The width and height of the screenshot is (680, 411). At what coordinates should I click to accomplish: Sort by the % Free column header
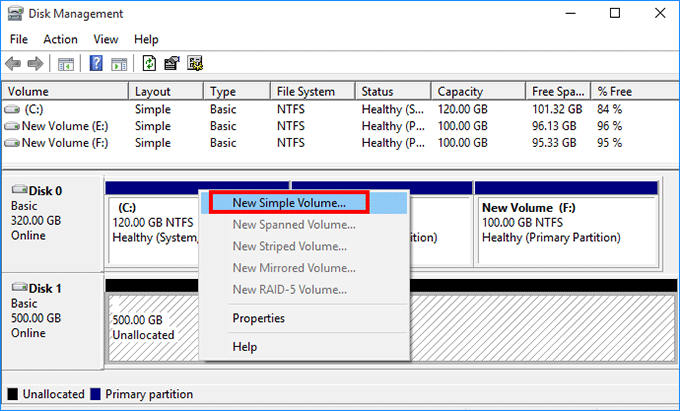pos(635,91)
